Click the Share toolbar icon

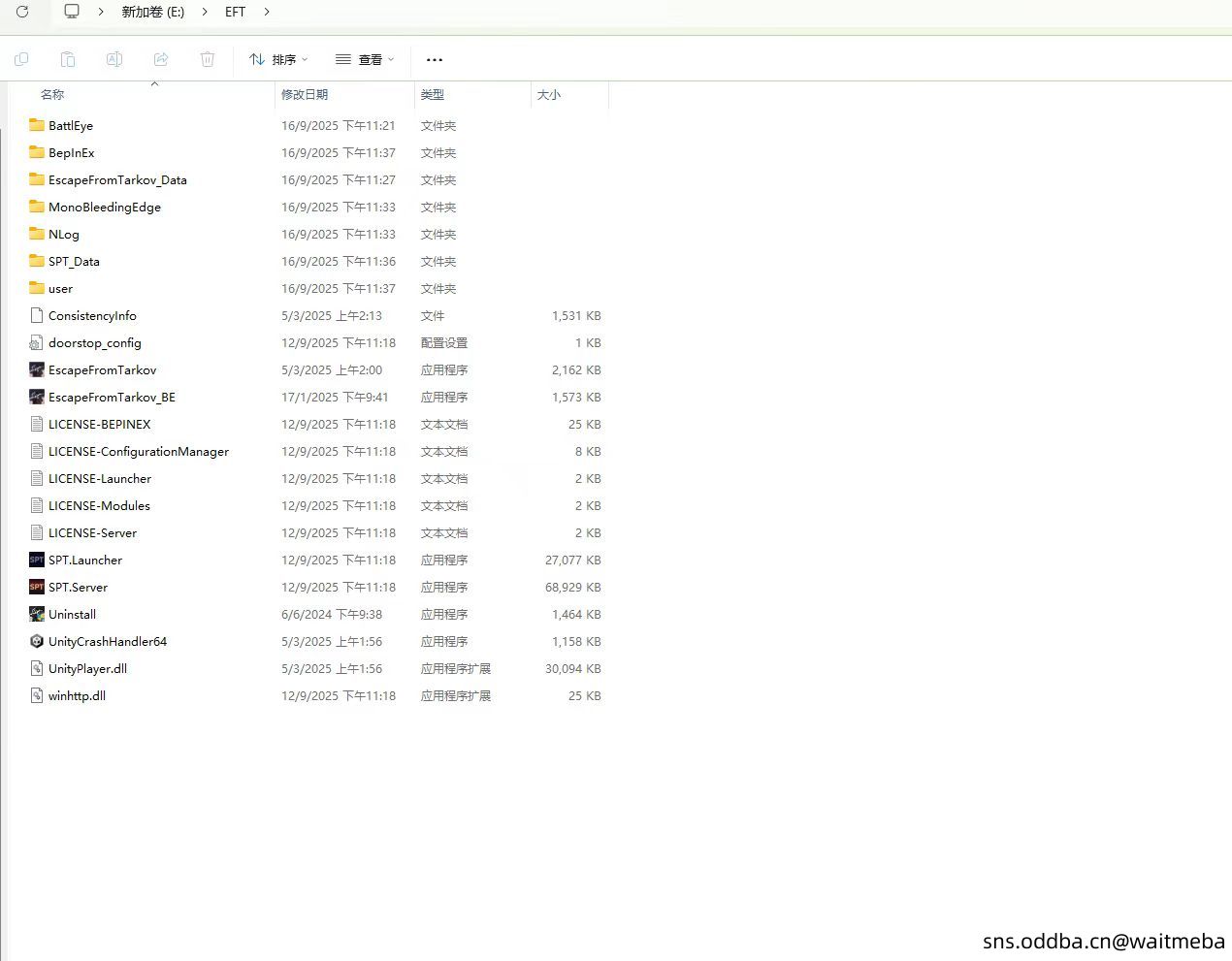(161, 59)
